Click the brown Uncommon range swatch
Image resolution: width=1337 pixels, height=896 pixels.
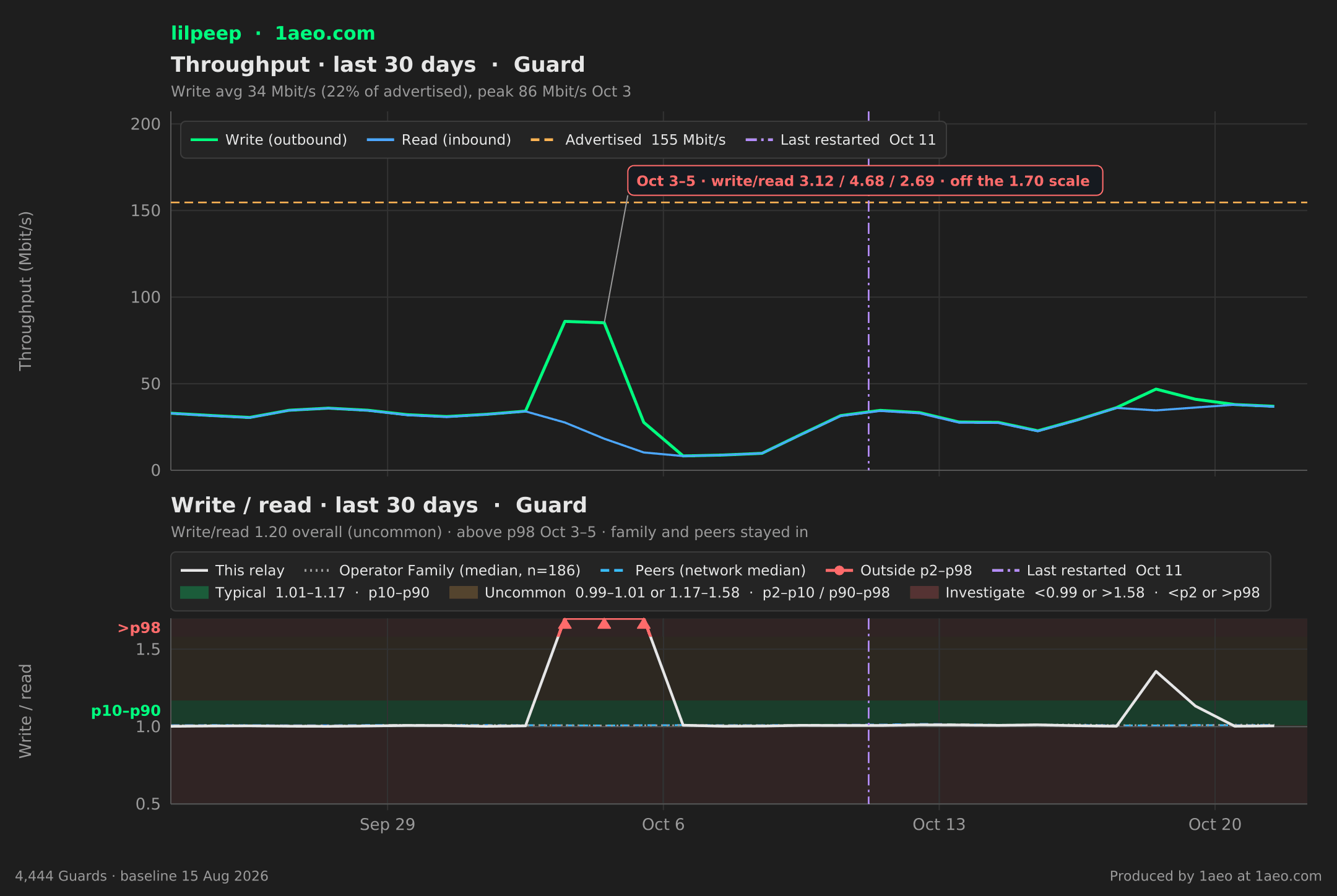(x=464, y=593)
